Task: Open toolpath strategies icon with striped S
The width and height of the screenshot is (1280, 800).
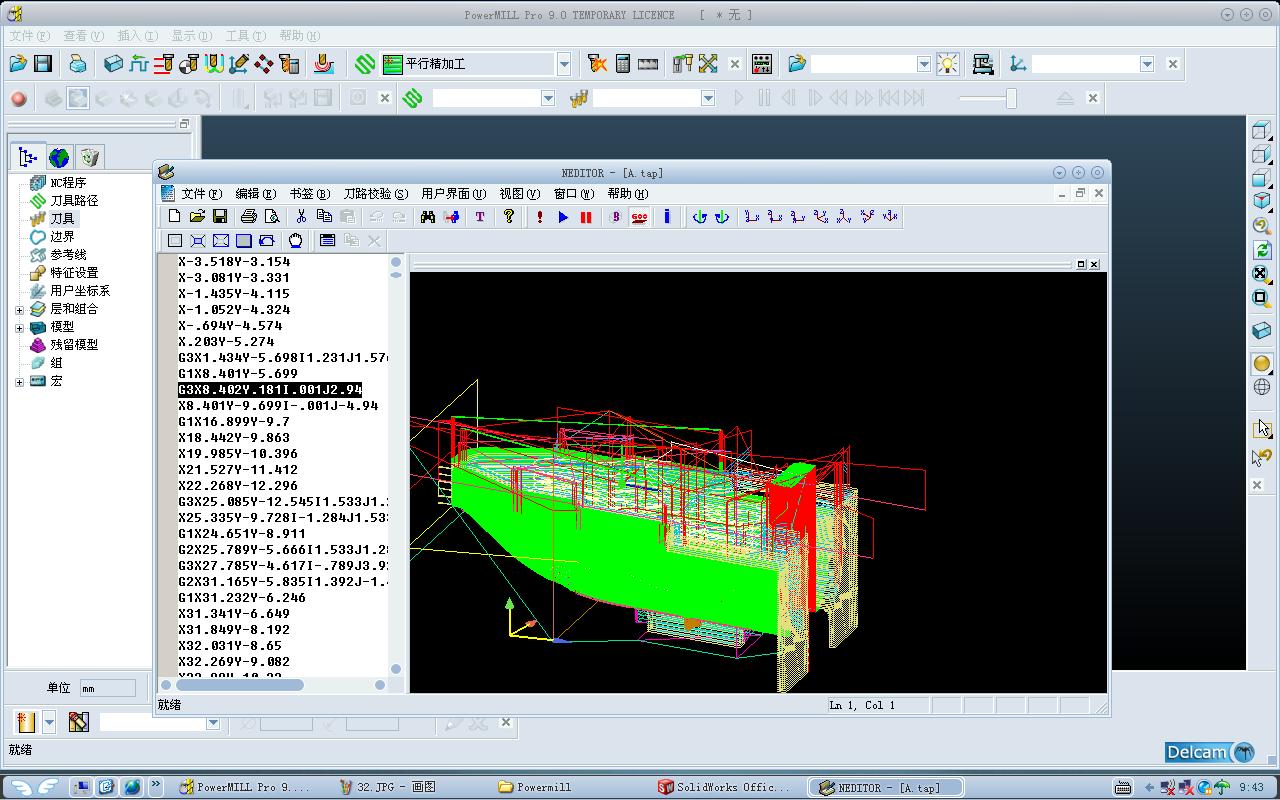Action: click(365, 64)
